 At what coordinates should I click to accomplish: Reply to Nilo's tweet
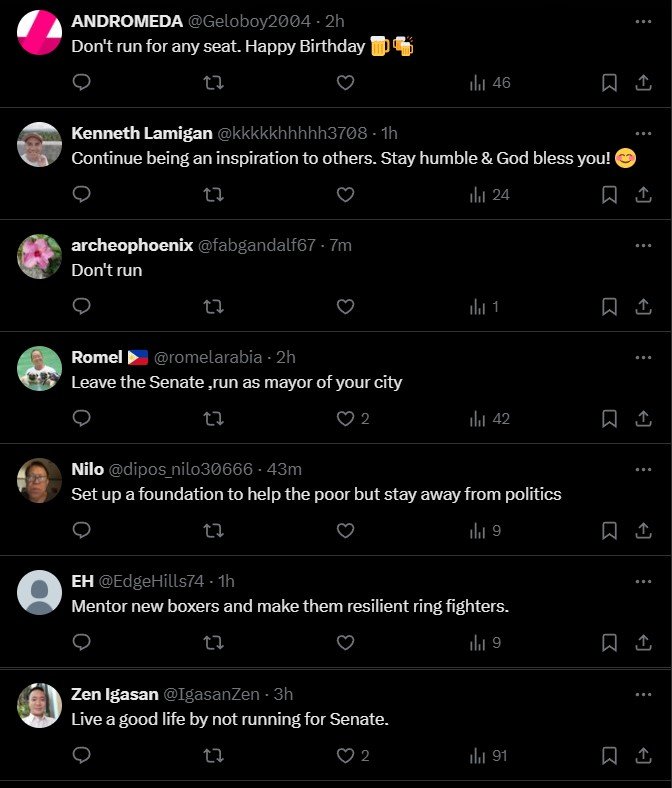(x=82, y=531)
